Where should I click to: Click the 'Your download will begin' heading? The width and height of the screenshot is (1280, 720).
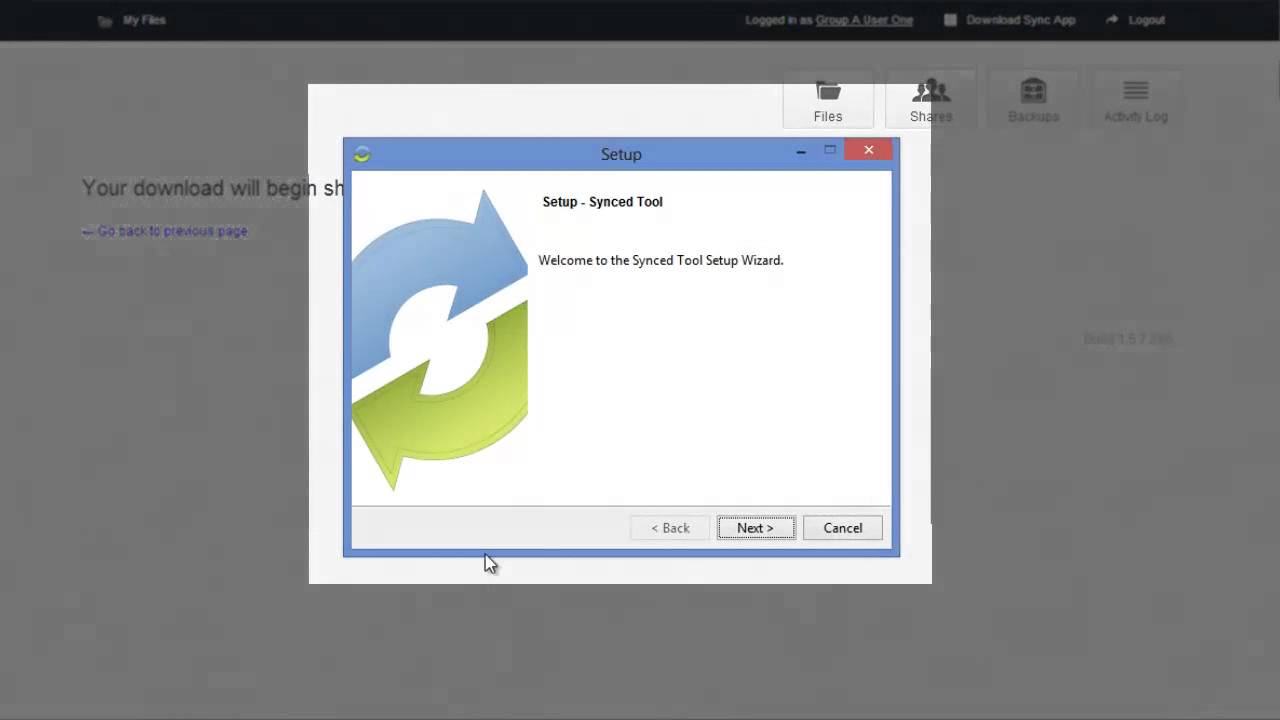click(213, 188)
